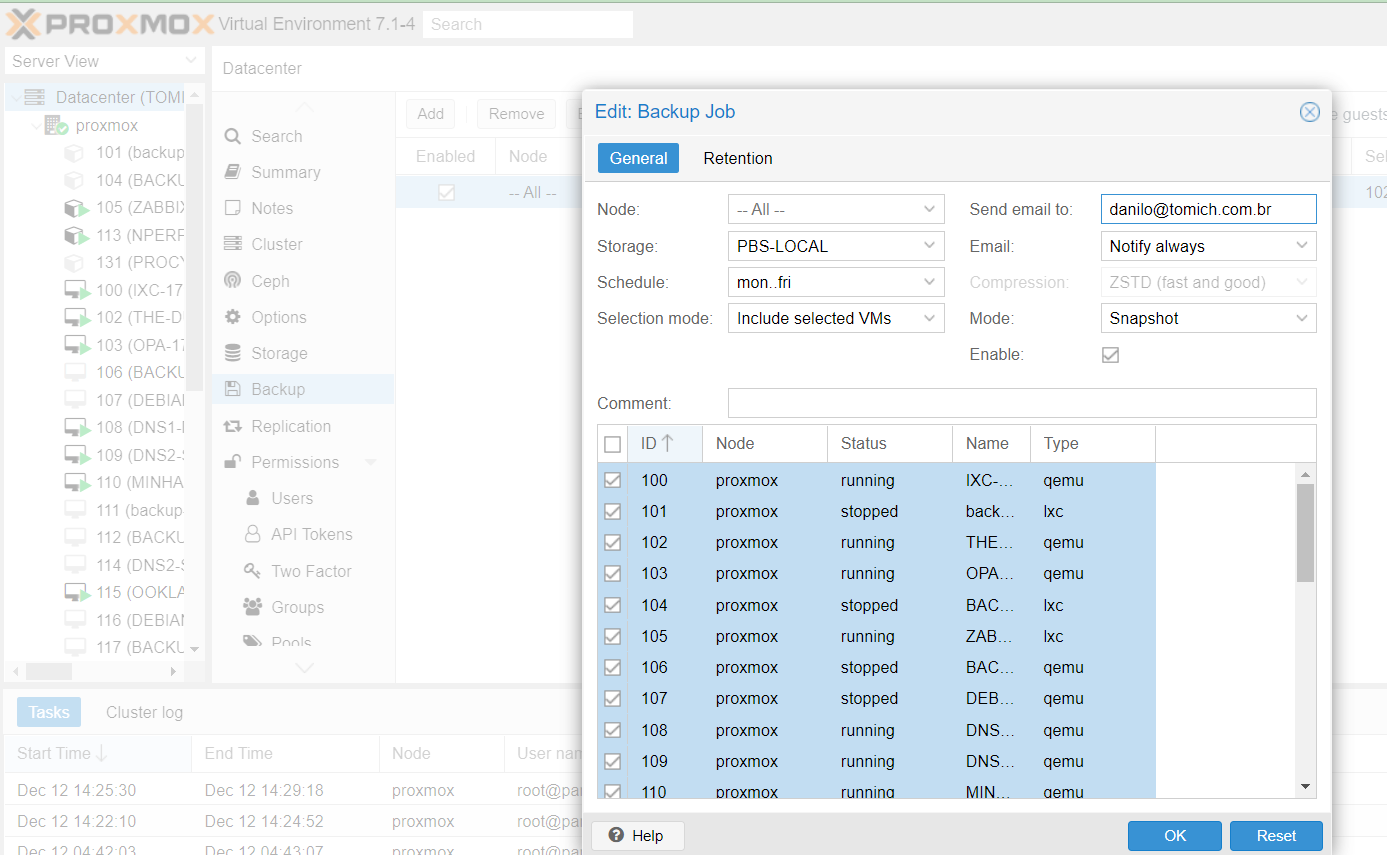The image size is (1387, 855).
Task: Click the Help question mark icon
Action: coord(617,835)
